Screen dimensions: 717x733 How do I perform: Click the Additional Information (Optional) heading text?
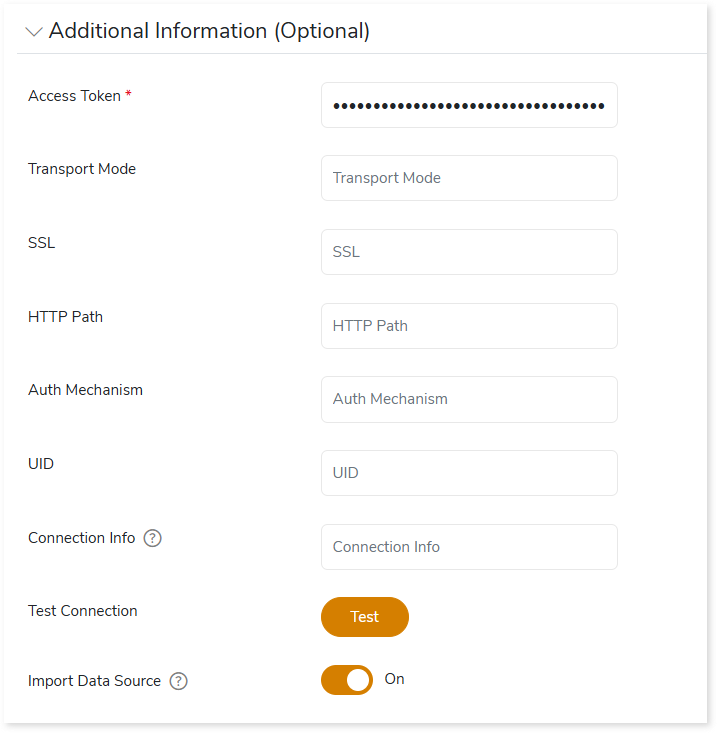[209, 31]
